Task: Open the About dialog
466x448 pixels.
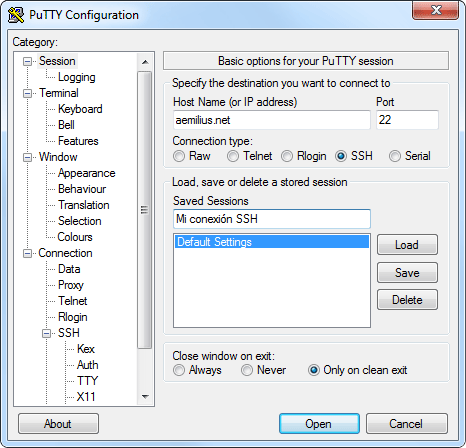Action: tap(58, 424)
